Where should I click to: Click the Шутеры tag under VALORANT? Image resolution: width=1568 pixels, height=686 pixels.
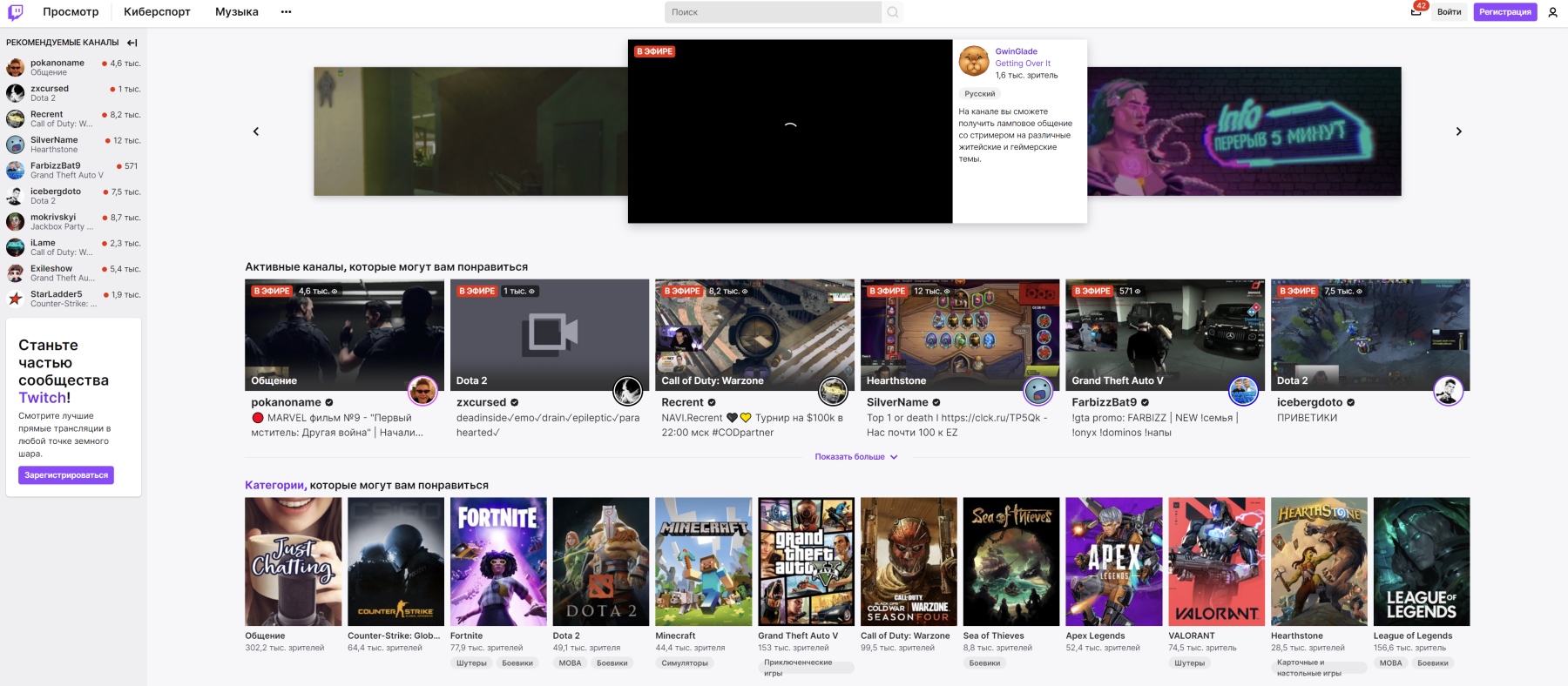point(1189,663)
